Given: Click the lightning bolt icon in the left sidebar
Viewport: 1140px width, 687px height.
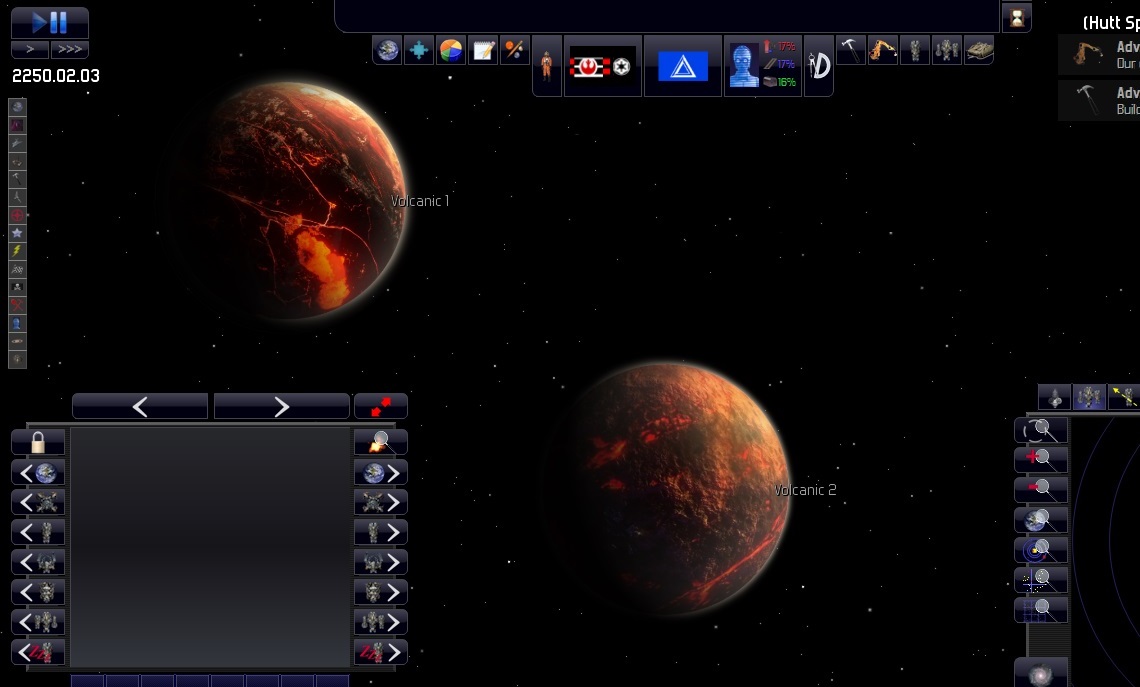Looking at the screenshot, I should point(16,249).
